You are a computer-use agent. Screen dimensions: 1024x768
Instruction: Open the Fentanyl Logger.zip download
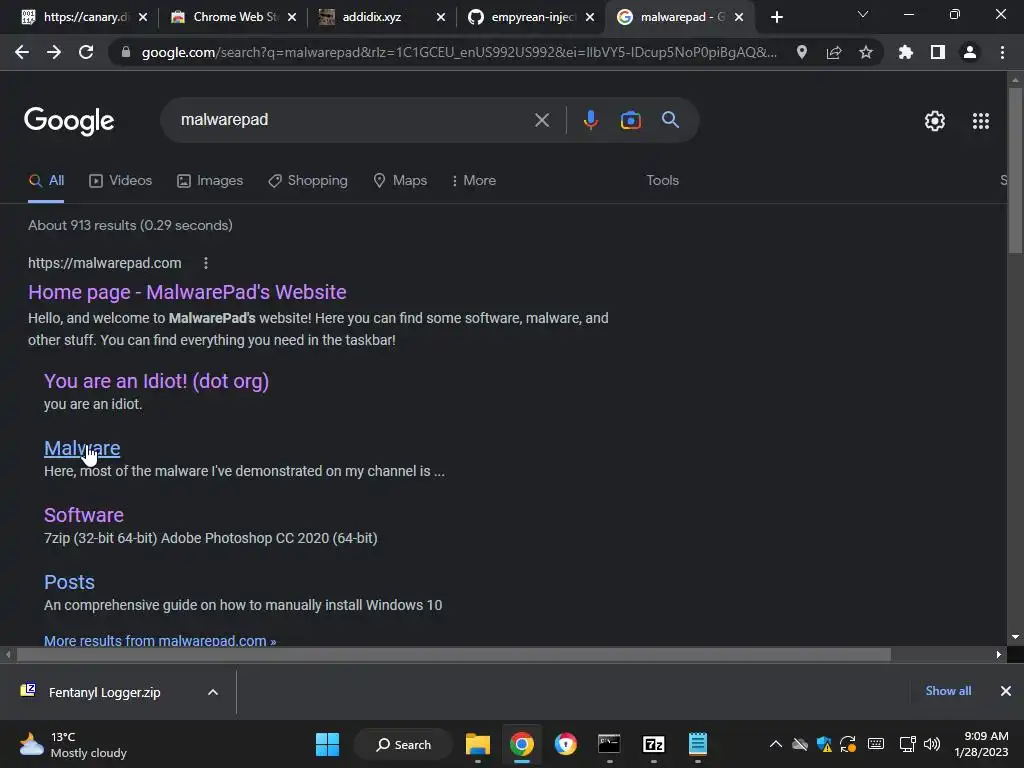104,692
